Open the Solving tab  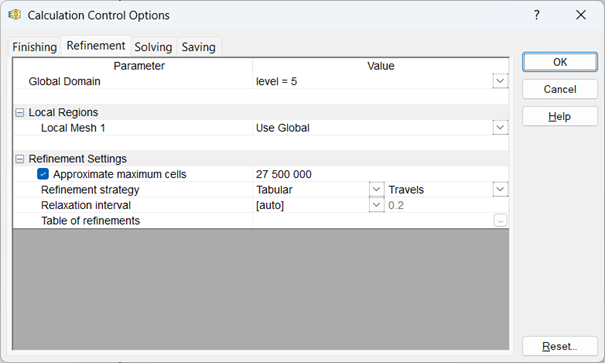(x=153, y=47)
